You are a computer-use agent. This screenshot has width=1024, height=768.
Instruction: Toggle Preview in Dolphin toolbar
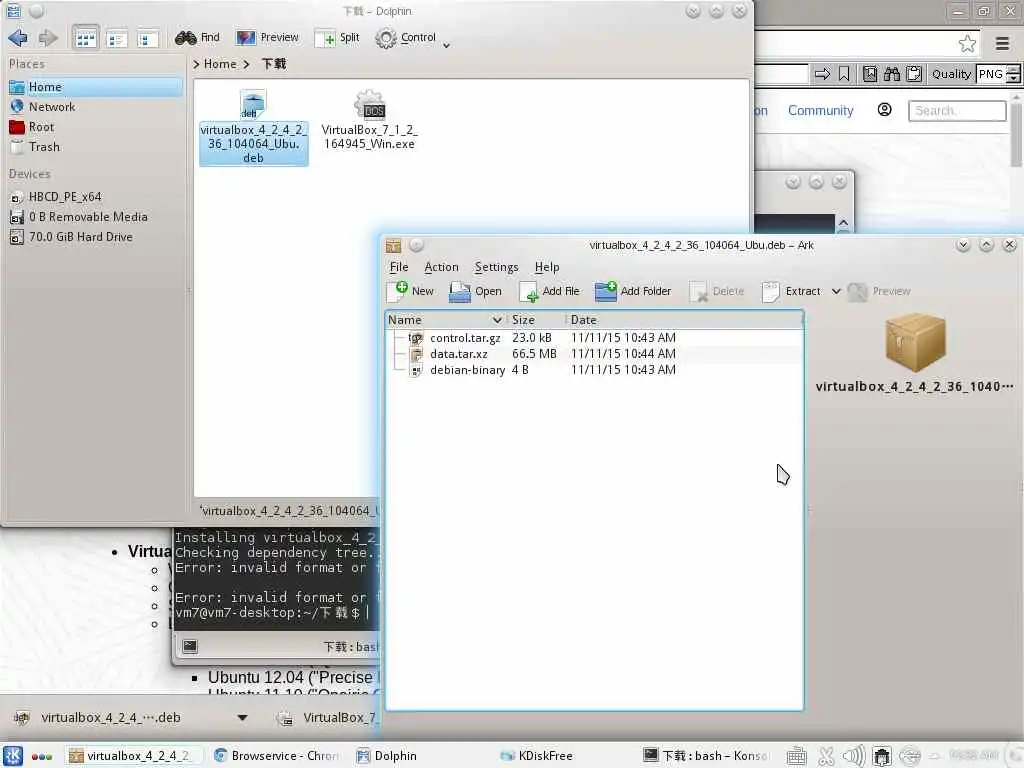(267, 38)
